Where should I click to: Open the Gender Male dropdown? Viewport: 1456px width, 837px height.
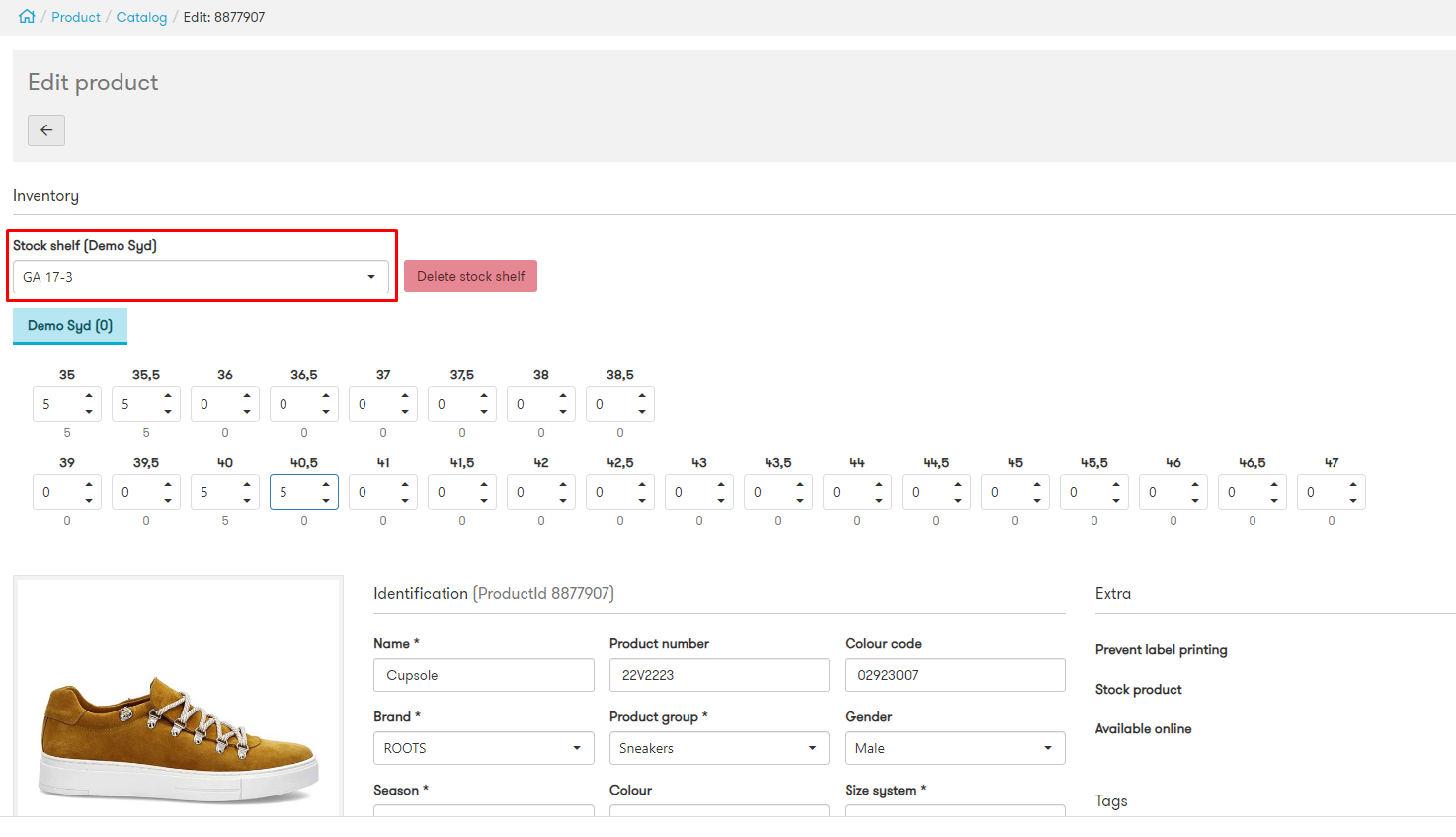955,748
